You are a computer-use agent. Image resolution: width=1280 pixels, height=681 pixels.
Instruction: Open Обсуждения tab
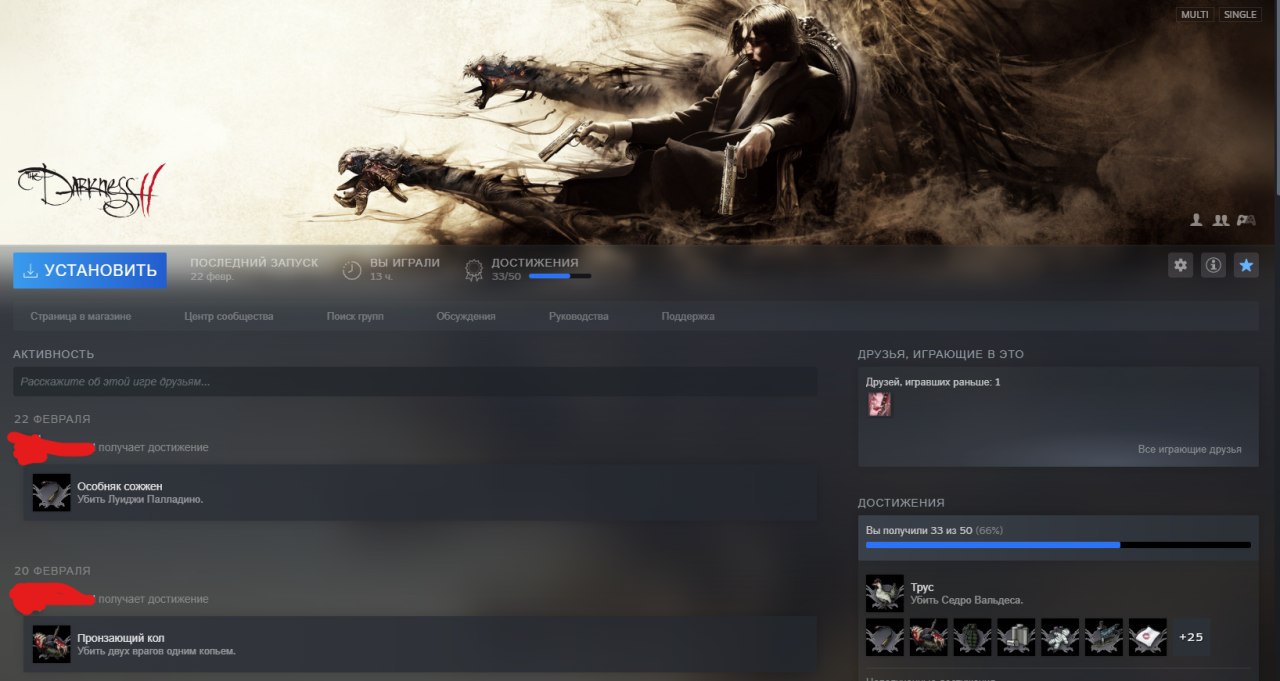click(466, 316)
